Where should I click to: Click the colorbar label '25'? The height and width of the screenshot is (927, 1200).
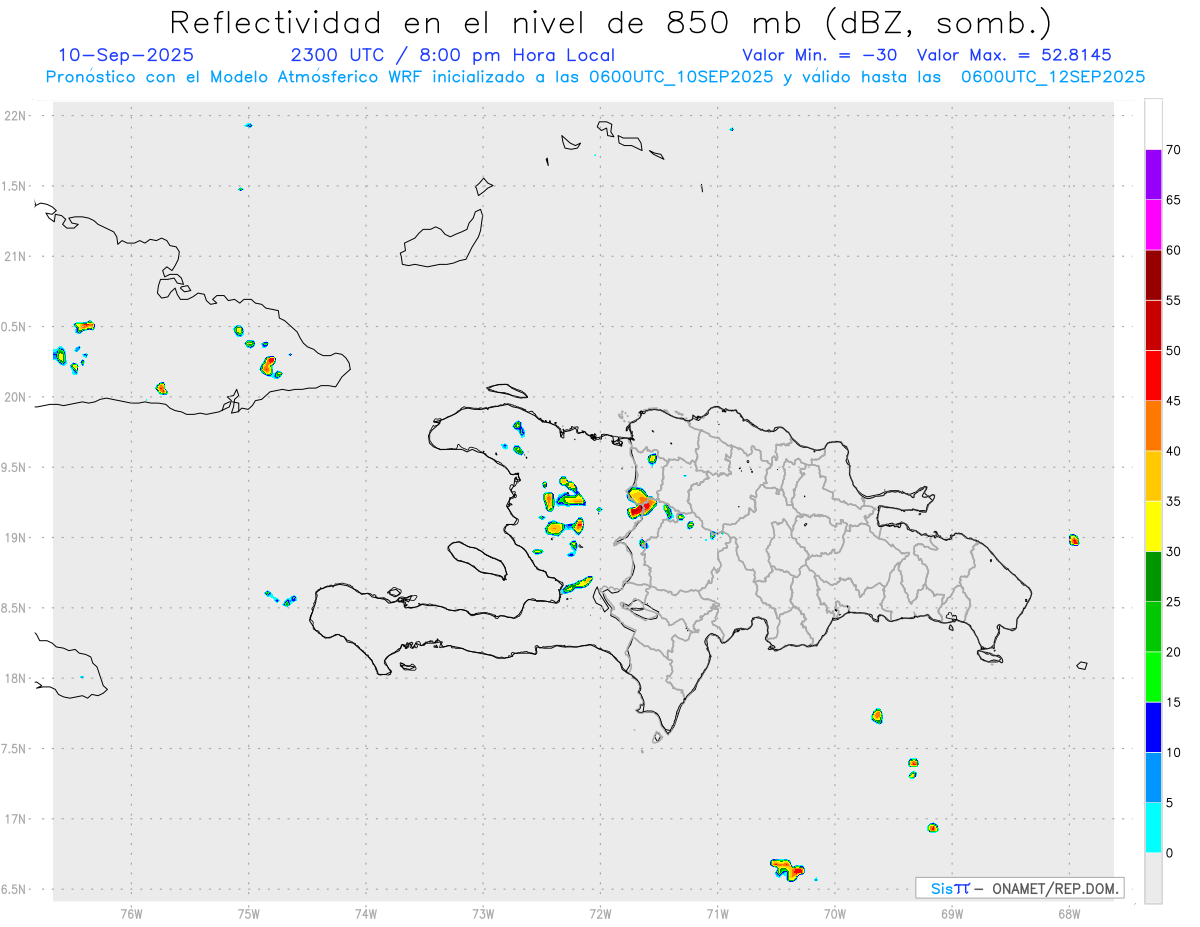pos(1173,602)
